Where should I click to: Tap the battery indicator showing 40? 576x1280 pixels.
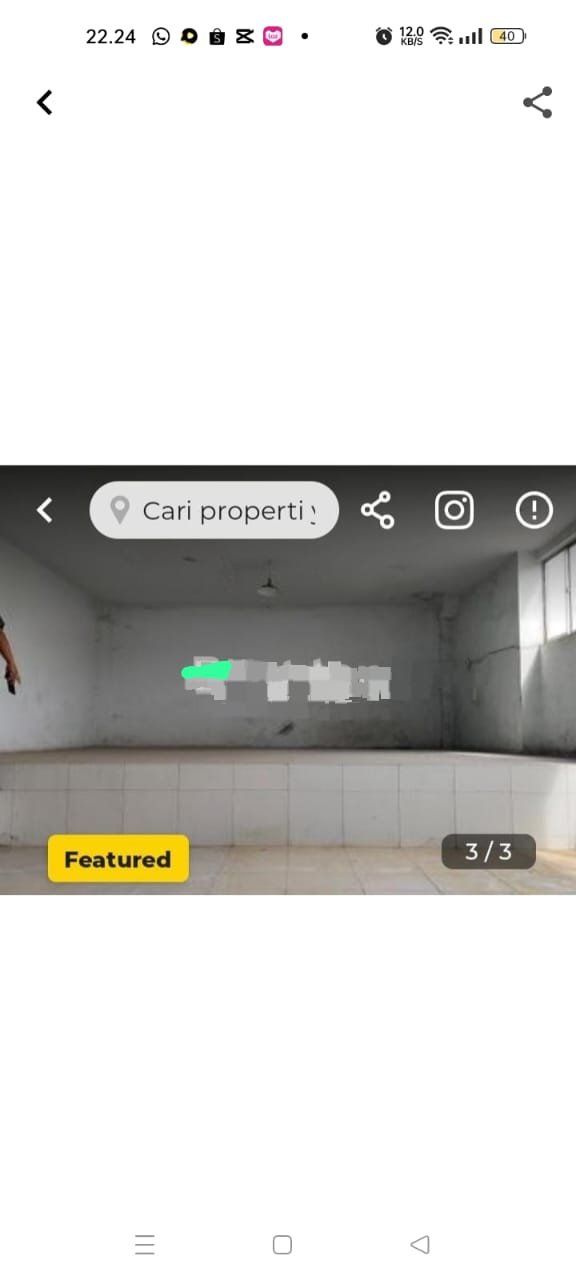pyautogui.click(x=508, y=36)
